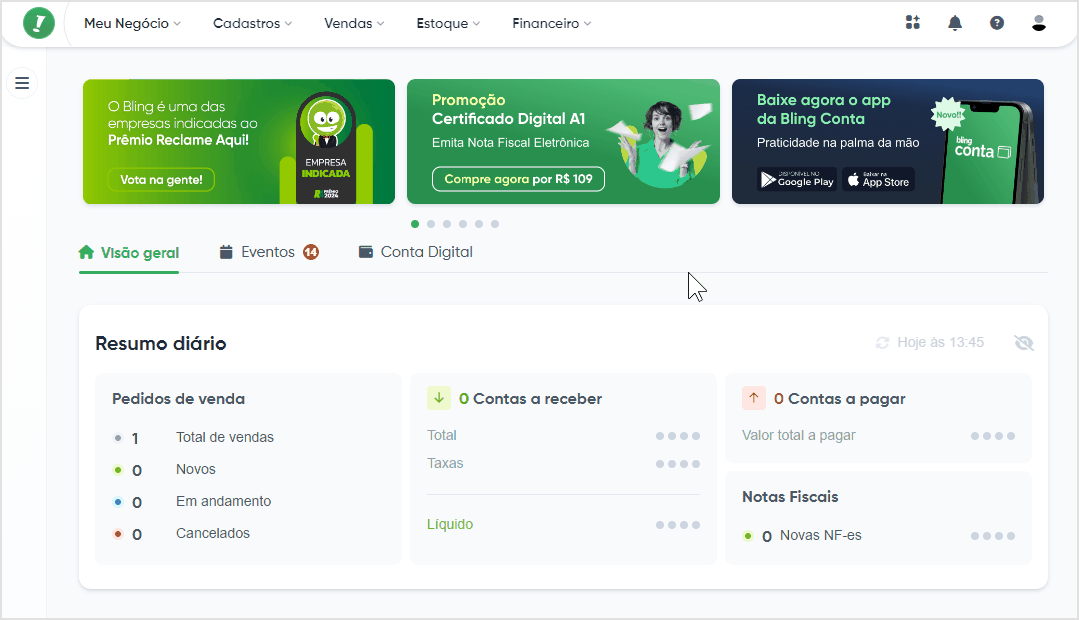Viewport: 1079px width, 620px height.
Task: Click the wallet icon beside Conta Digital
Action: pyautogui.click(x=365, y=252)
